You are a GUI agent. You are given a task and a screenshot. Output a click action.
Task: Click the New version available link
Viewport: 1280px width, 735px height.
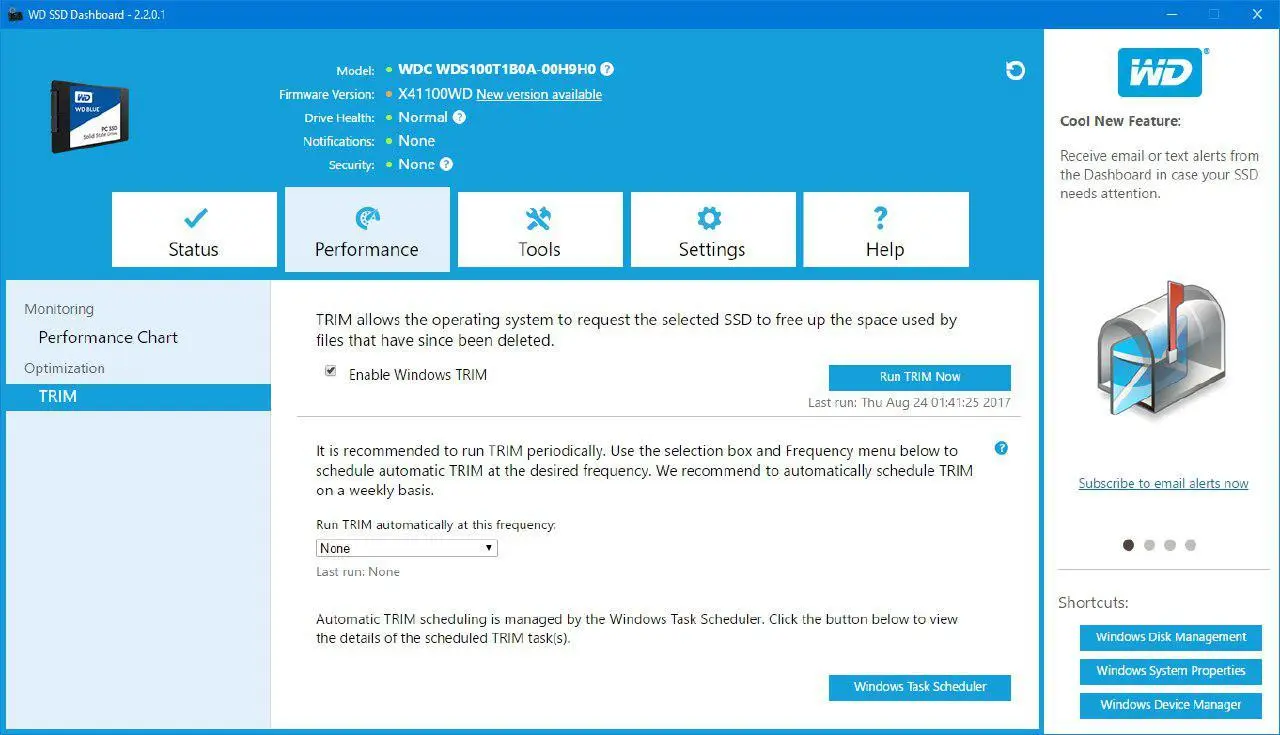click(539, 95)
